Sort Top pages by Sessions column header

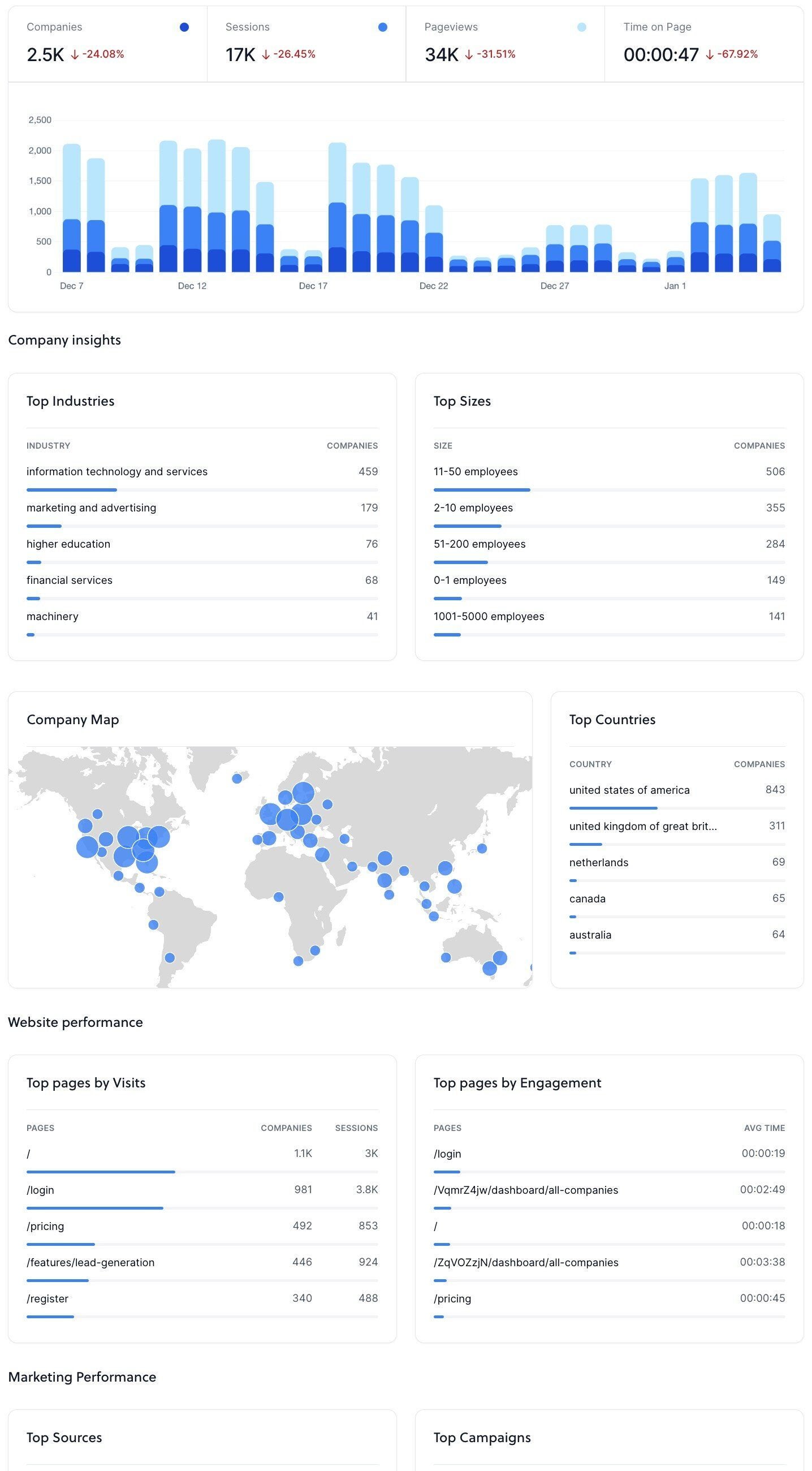[x=356, y=1128]
